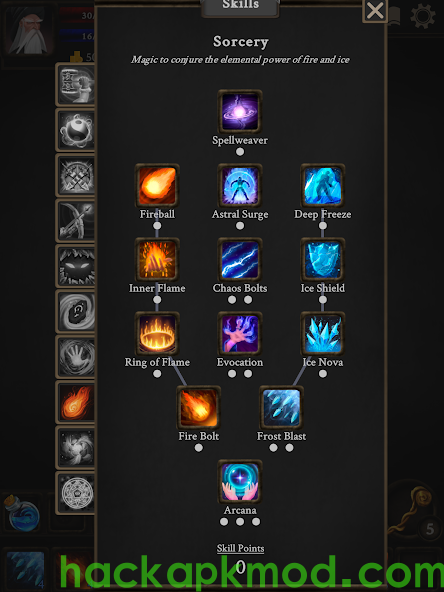This screenshot has width=444, height=592.
Task: Select the Arcana skill icon
Action: [240, 482]
